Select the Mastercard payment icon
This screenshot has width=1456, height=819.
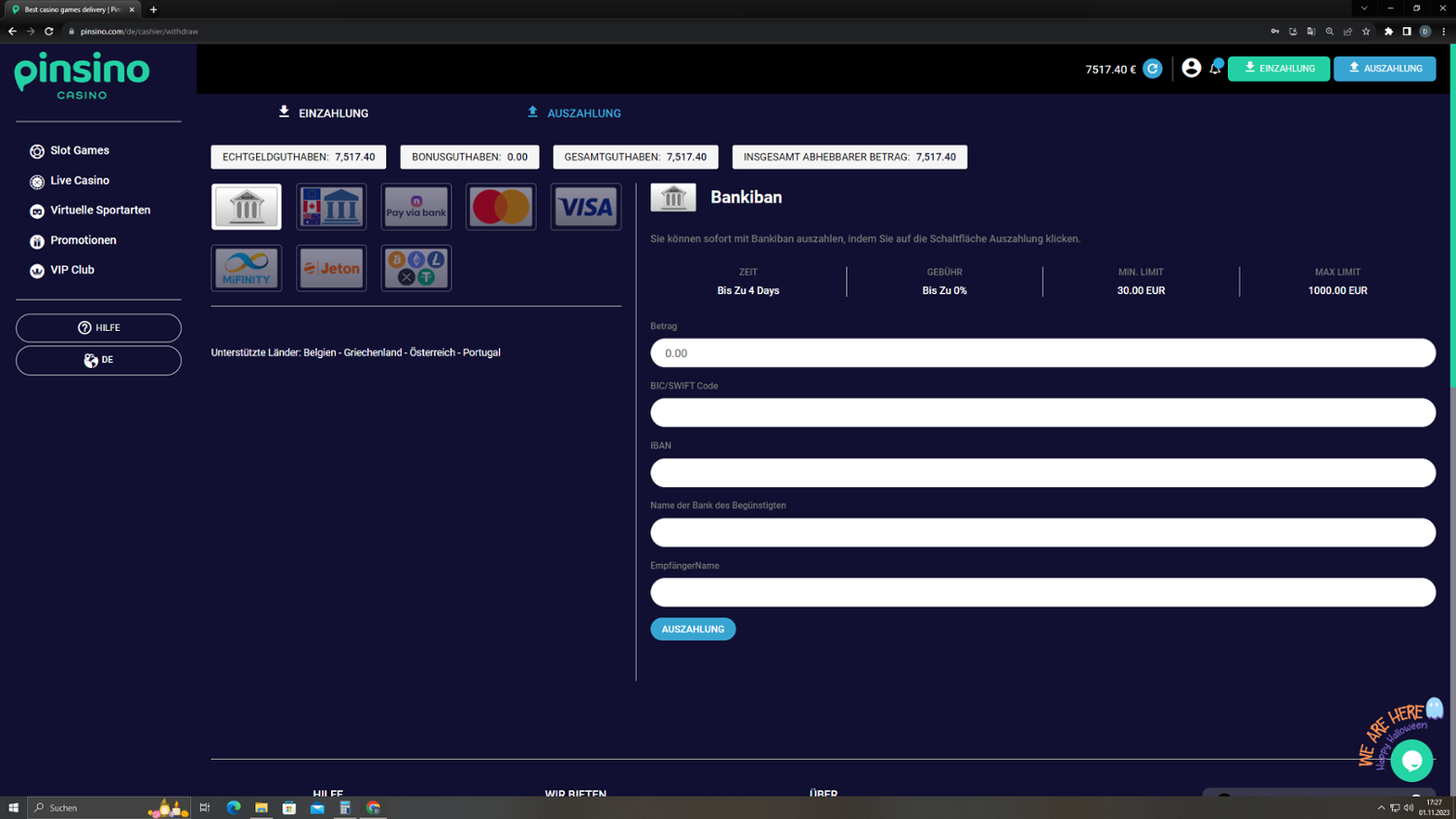tap(501, 207)
